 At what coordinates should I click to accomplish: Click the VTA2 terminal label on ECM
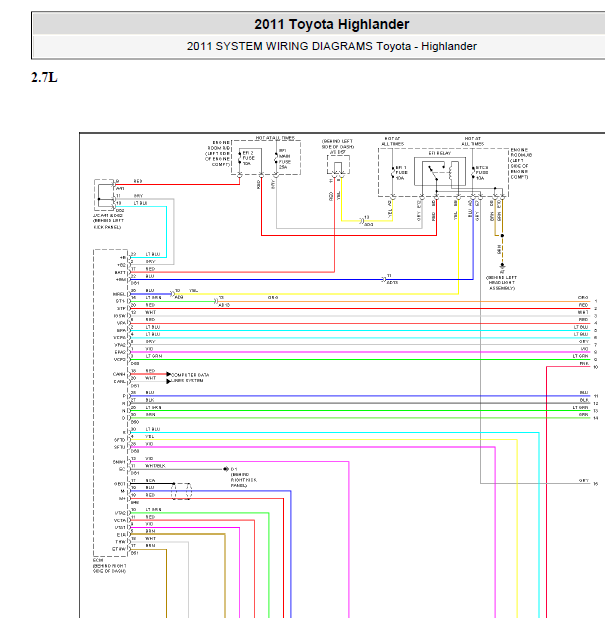point(120,513)
